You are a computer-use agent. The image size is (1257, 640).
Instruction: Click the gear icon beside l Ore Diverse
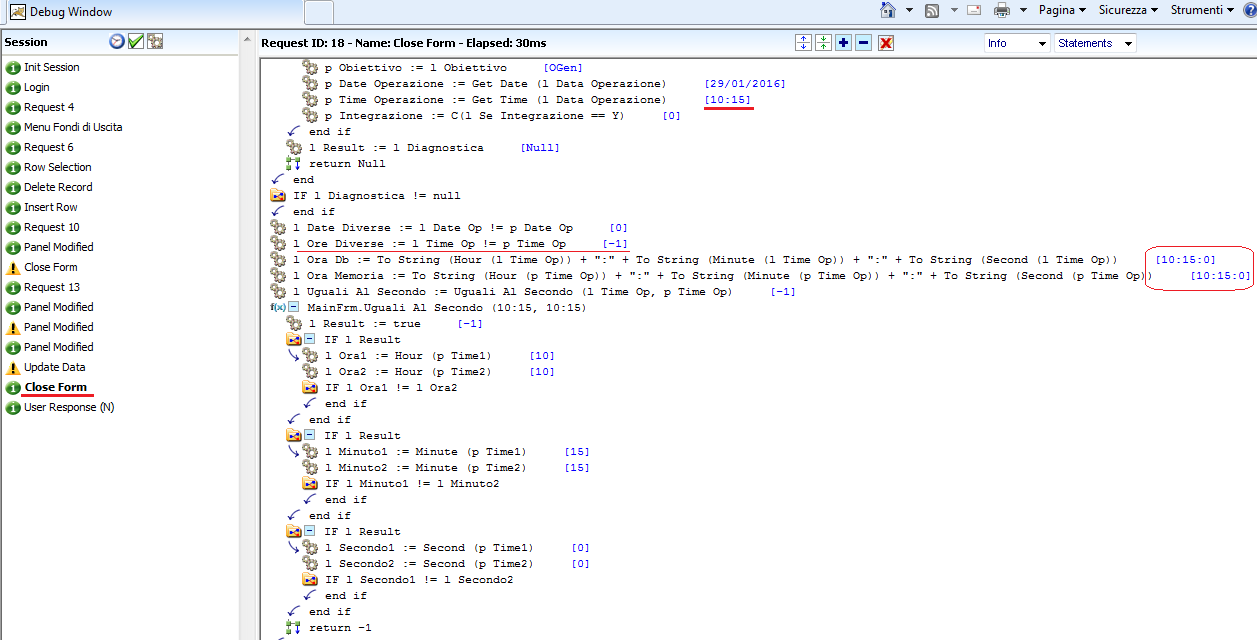[x=278, y=243]
